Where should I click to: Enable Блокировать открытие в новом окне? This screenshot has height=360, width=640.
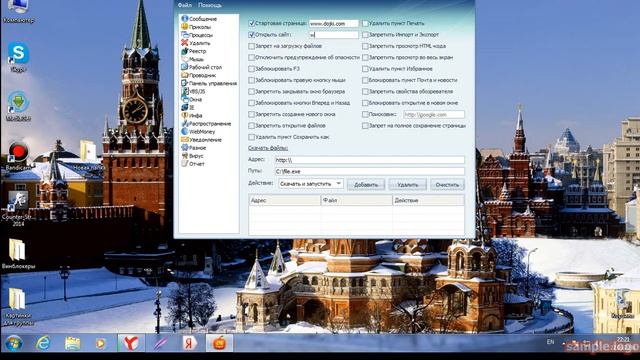365,103
